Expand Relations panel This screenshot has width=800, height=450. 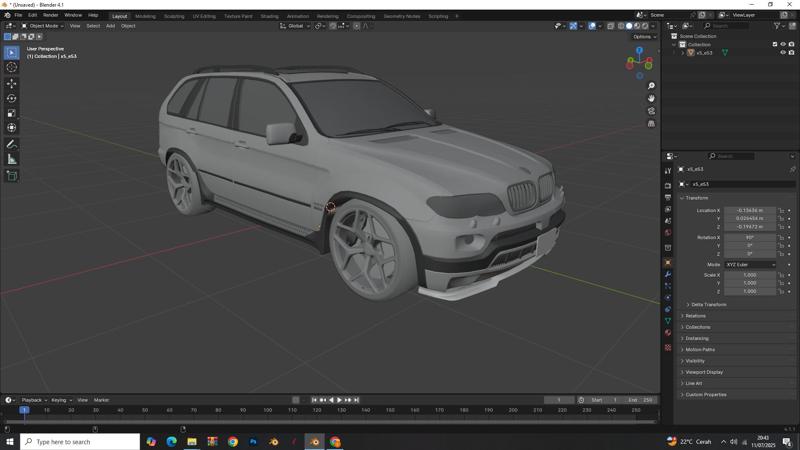[695, 316]
